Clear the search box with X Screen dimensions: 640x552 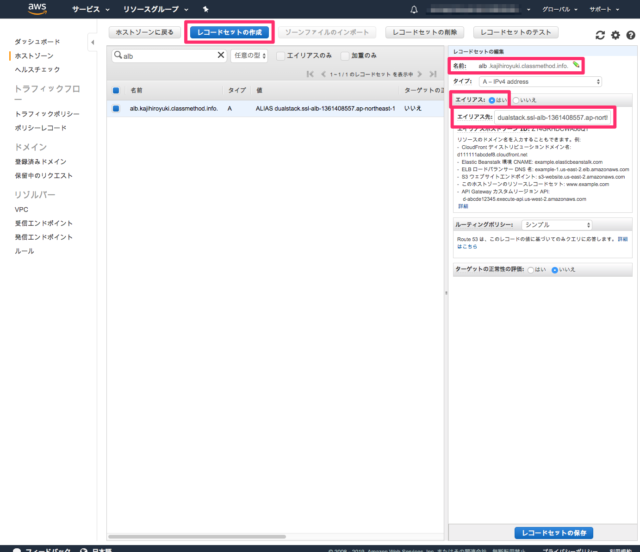[221, 56]
